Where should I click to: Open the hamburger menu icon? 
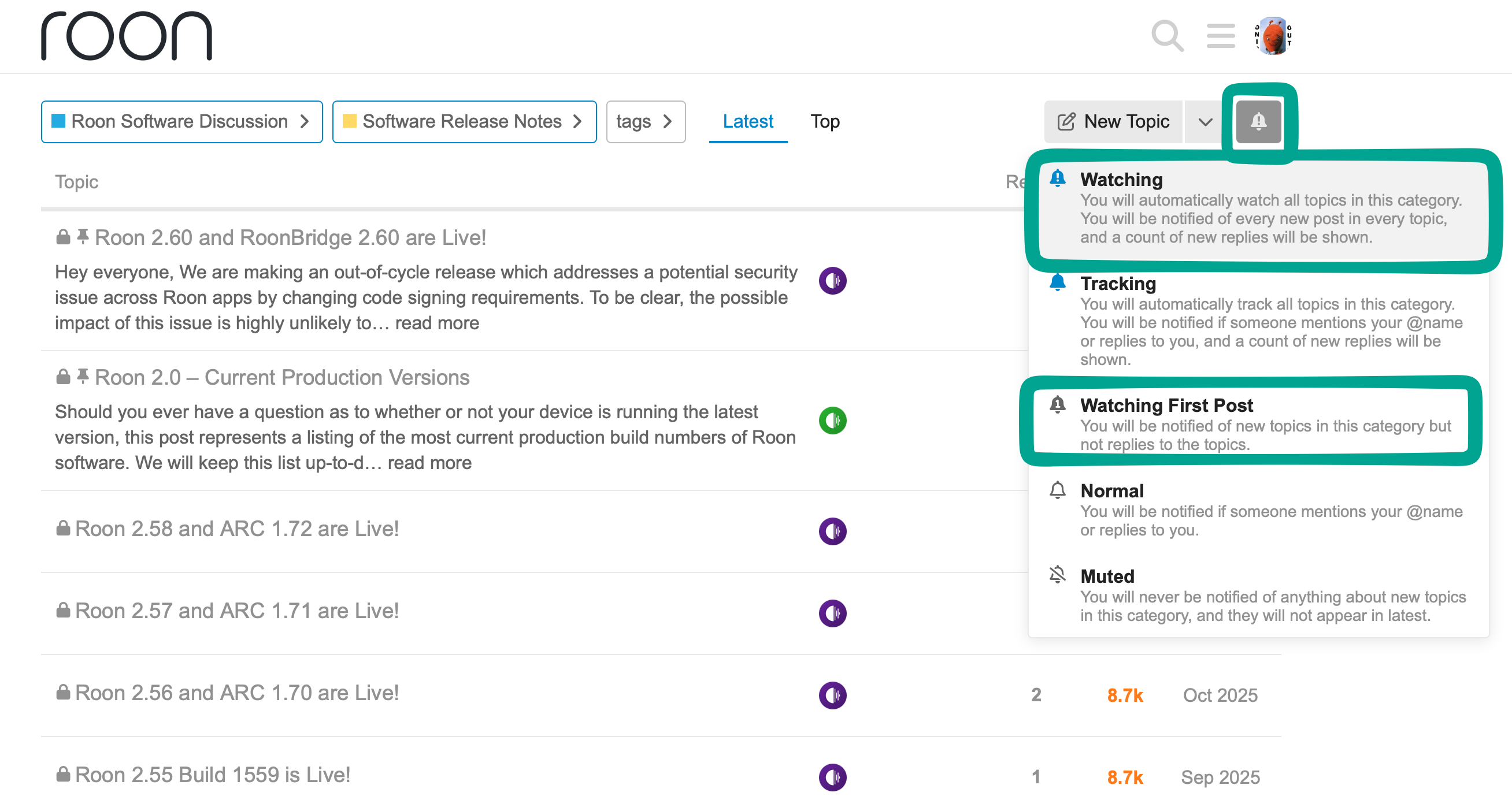pyautogui.click(x=1220, y=36)
